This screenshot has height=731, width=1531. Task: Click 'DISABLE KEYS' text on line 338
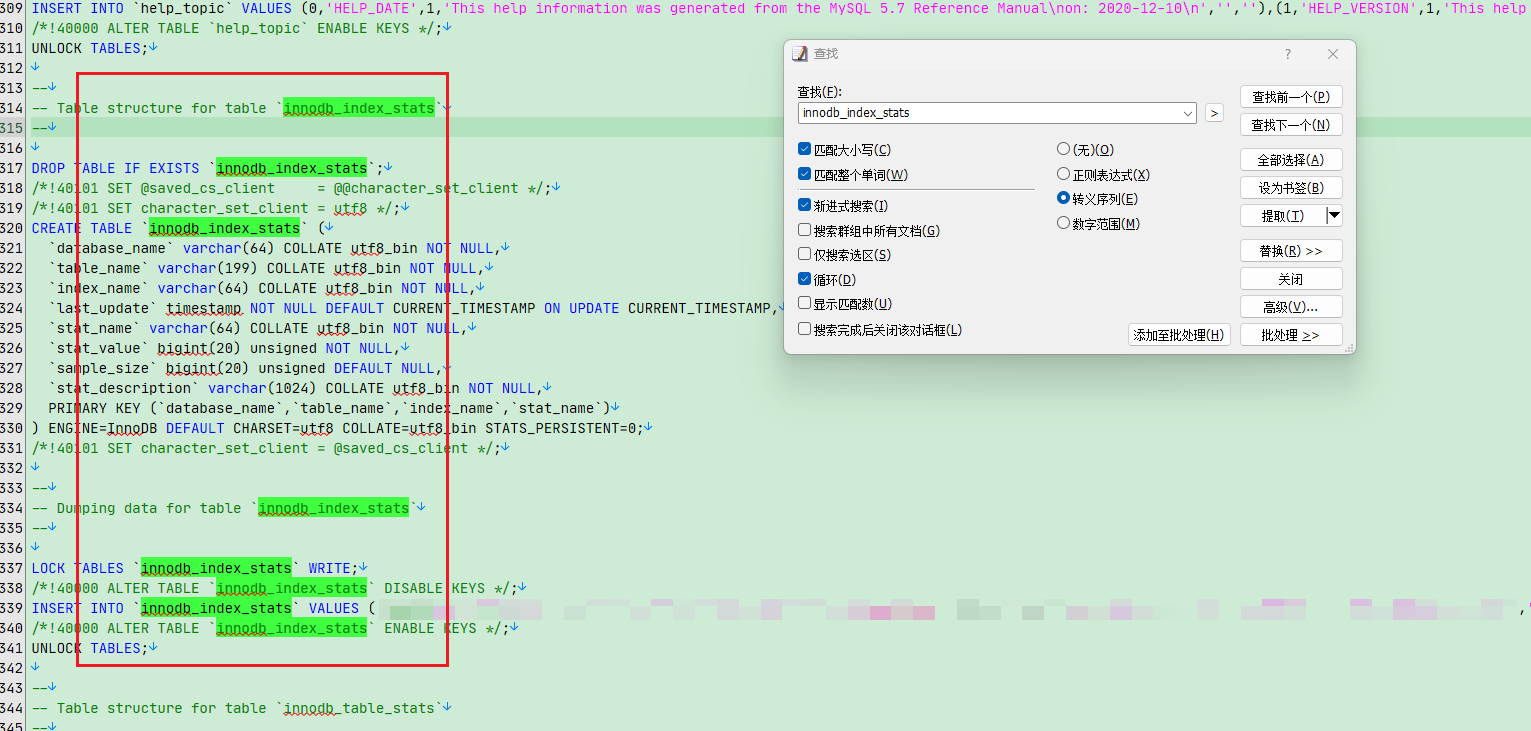pyautogui.click(x=435, y=588)
